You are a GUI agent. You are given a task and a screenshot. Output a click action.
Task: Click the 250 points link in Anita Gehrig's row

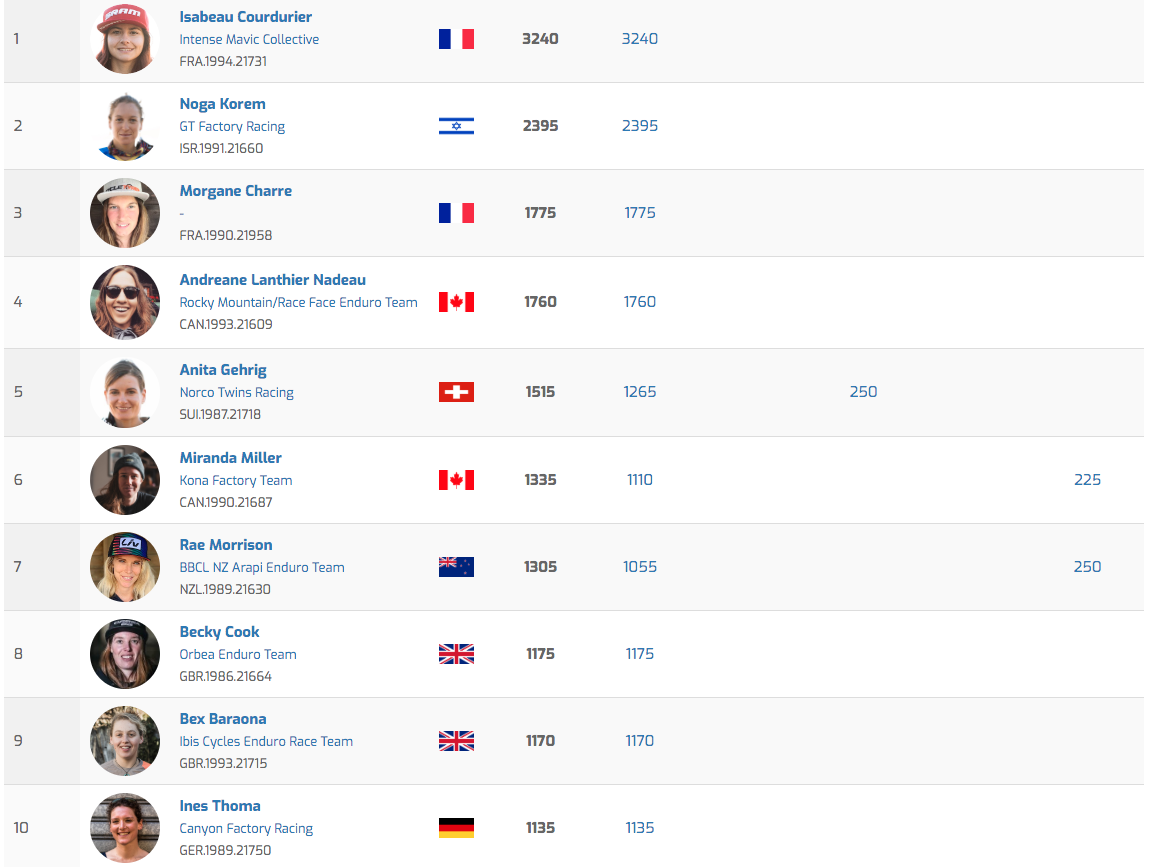(x=863, y=392)
